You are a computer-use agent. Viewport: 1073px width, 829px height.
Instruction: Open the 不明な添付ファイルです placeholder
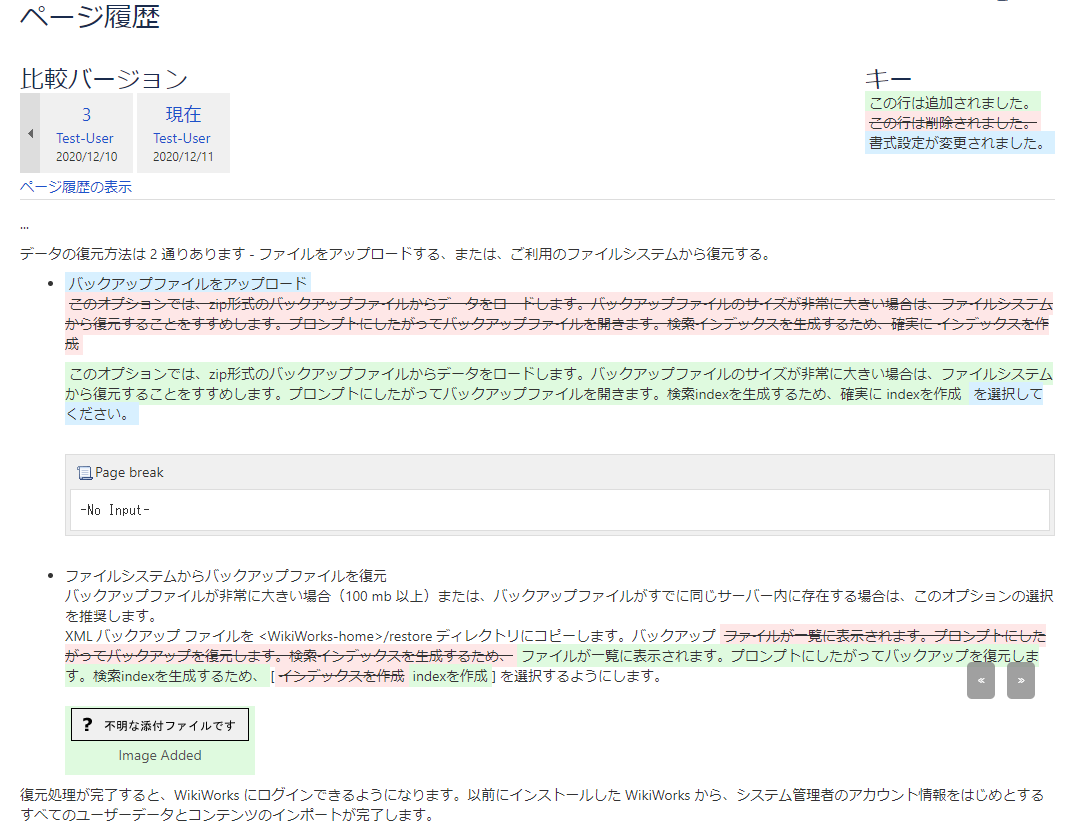[169, 726]
